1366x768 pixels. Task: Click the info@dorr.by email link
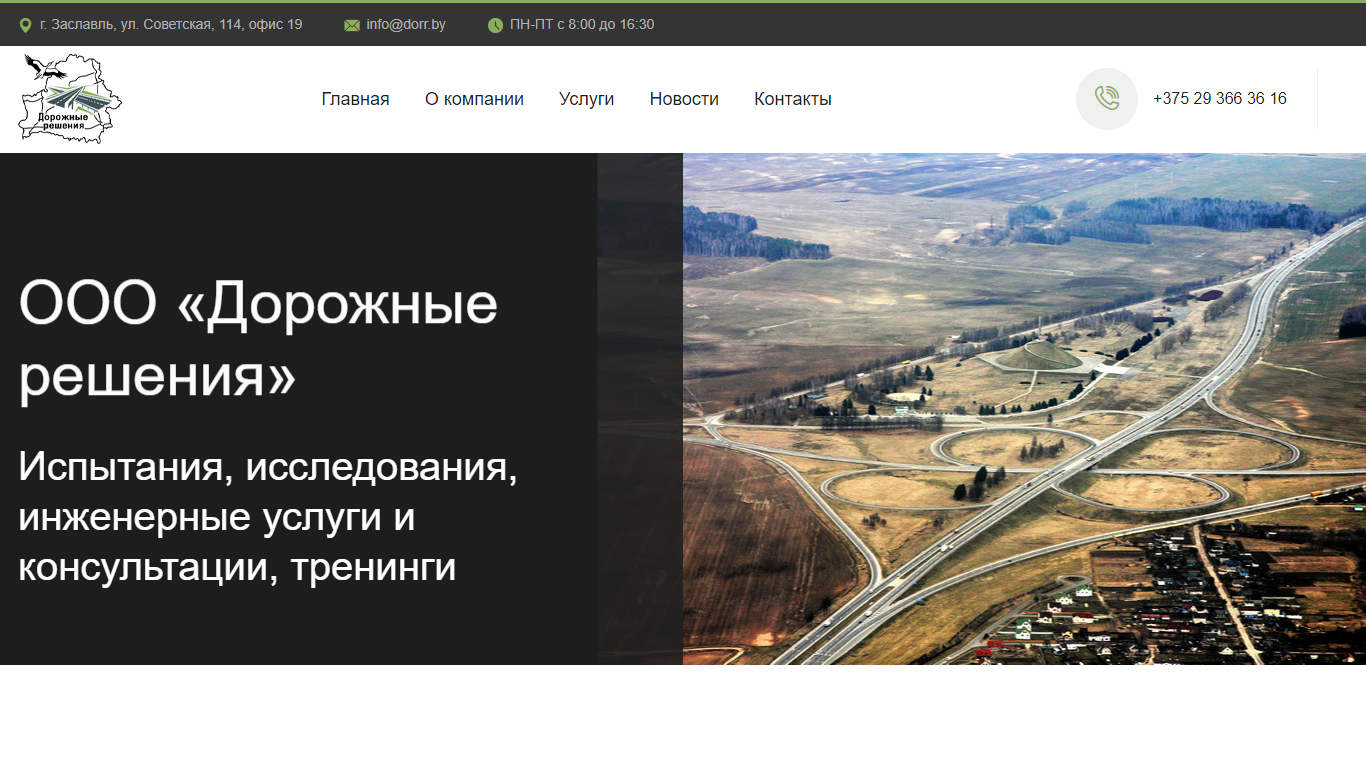click(x=406, y=25)
